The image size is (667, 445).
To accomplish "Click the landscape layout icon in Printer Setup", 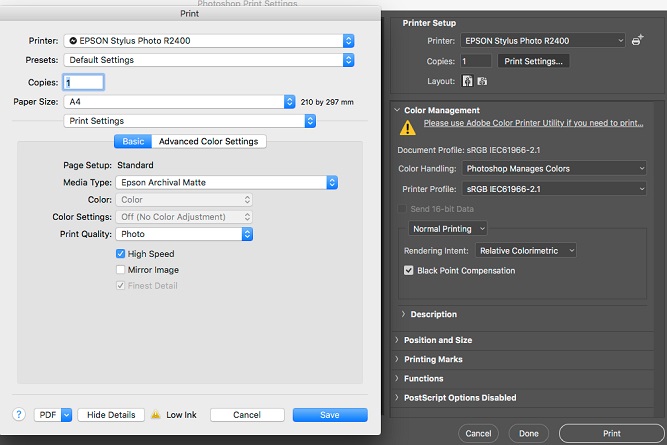I will [482, 81].
